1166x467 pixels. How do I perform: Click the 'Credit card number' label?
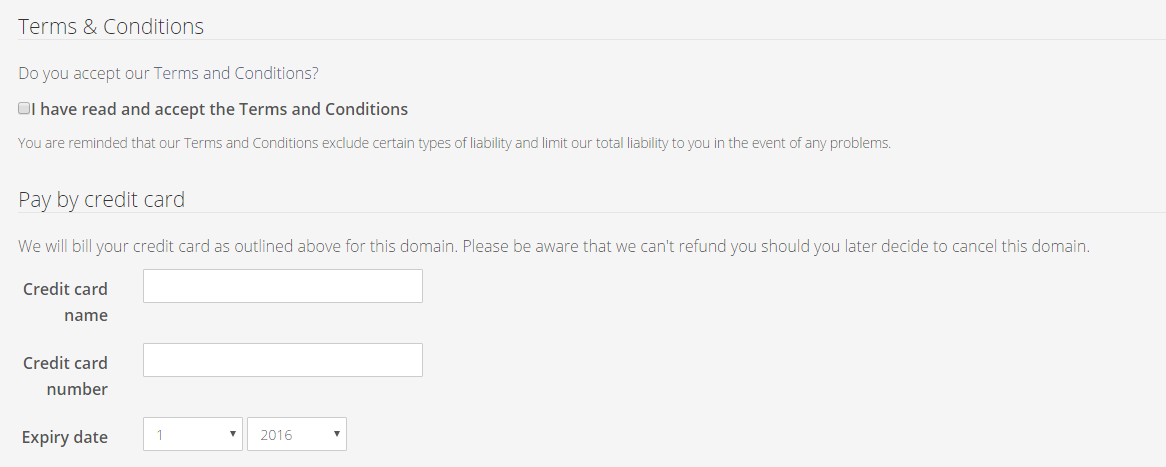[65, 376]
